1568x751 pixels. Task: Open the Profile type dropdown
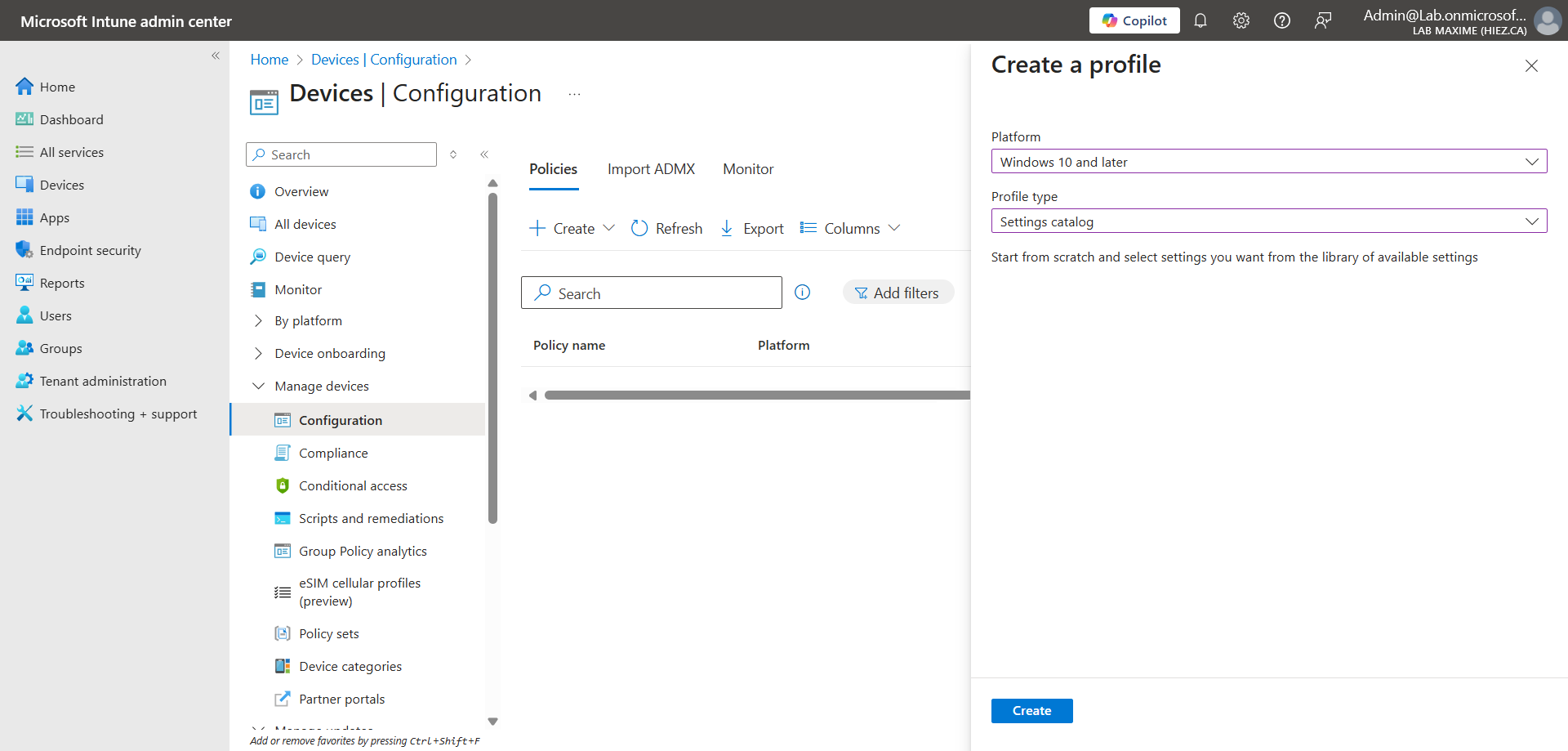click(1268, 221)
